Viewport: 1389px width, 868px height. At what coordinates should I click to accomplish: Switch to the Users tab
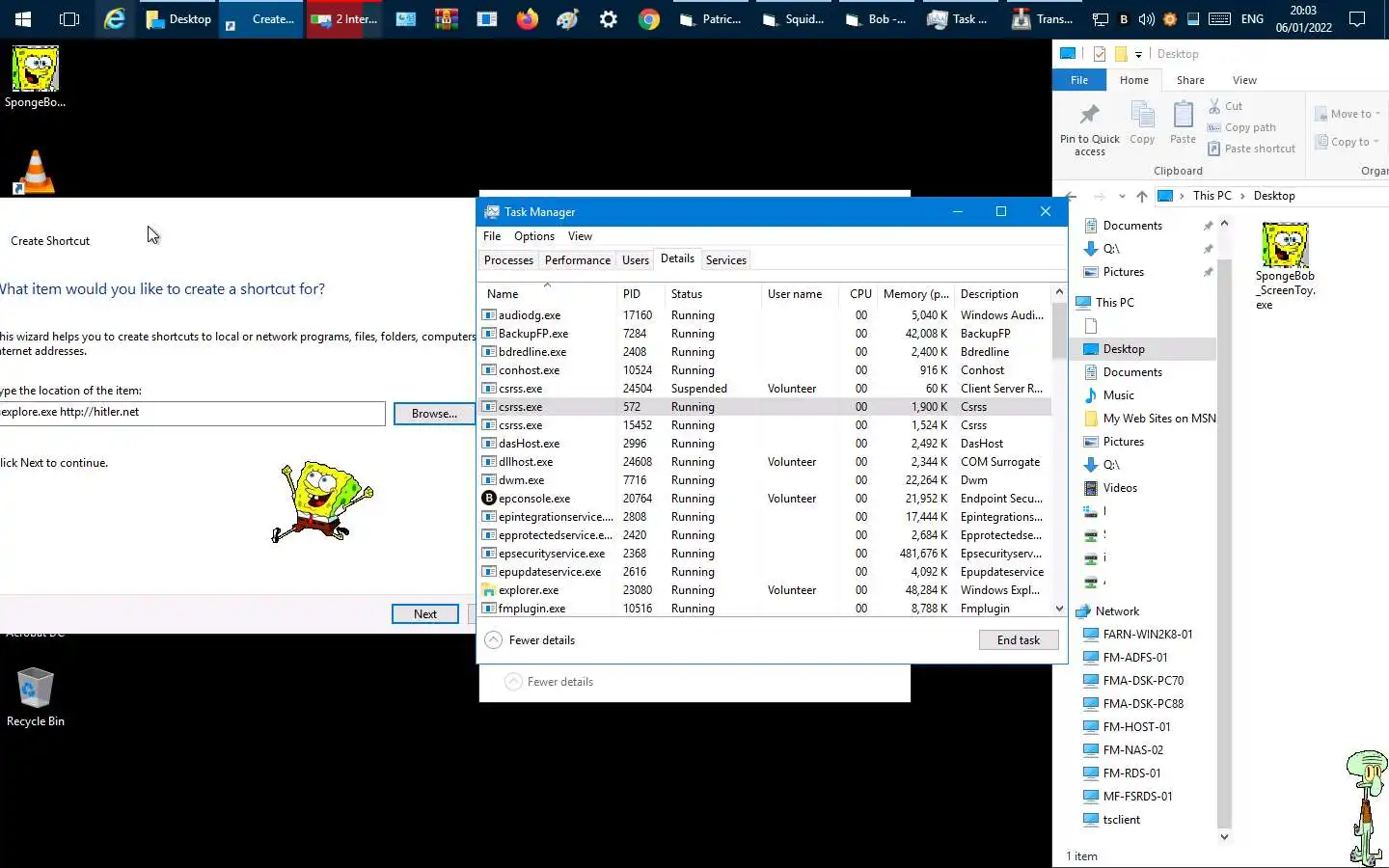636,260
